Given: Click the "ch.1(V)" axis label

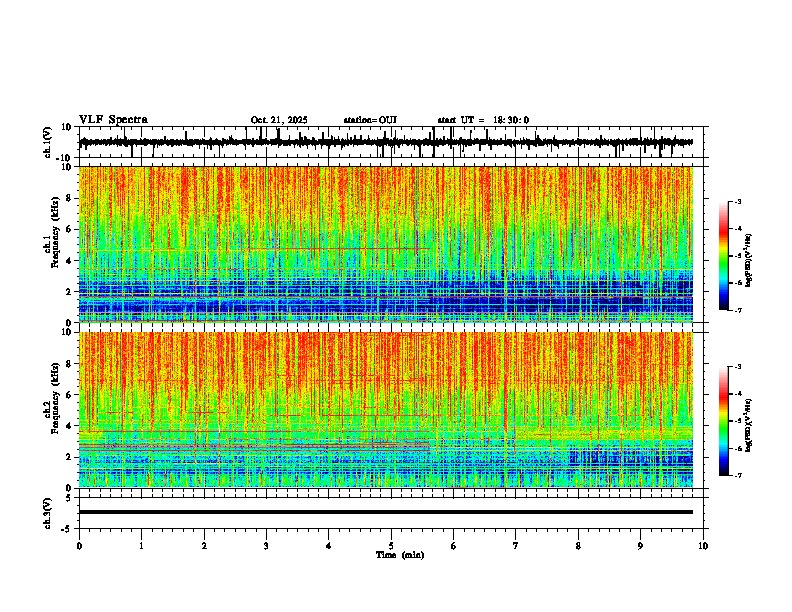Looking at the screenshot, I should [x=48, y=142].
